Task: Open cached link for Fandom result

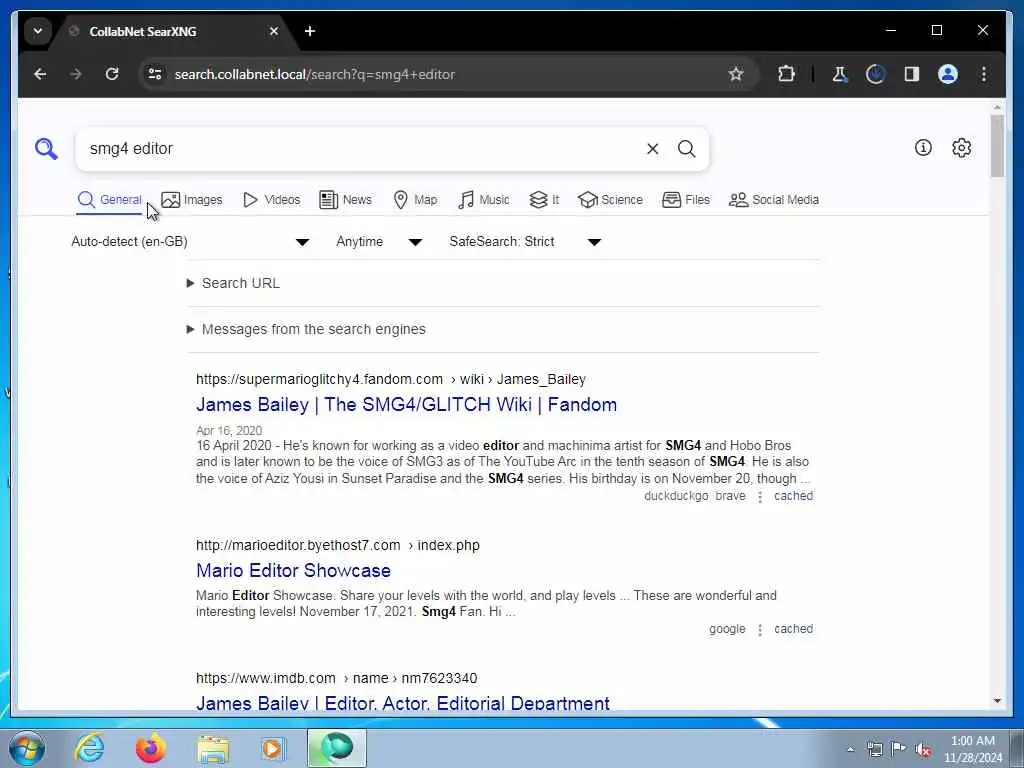Action: tap(793, 496)
